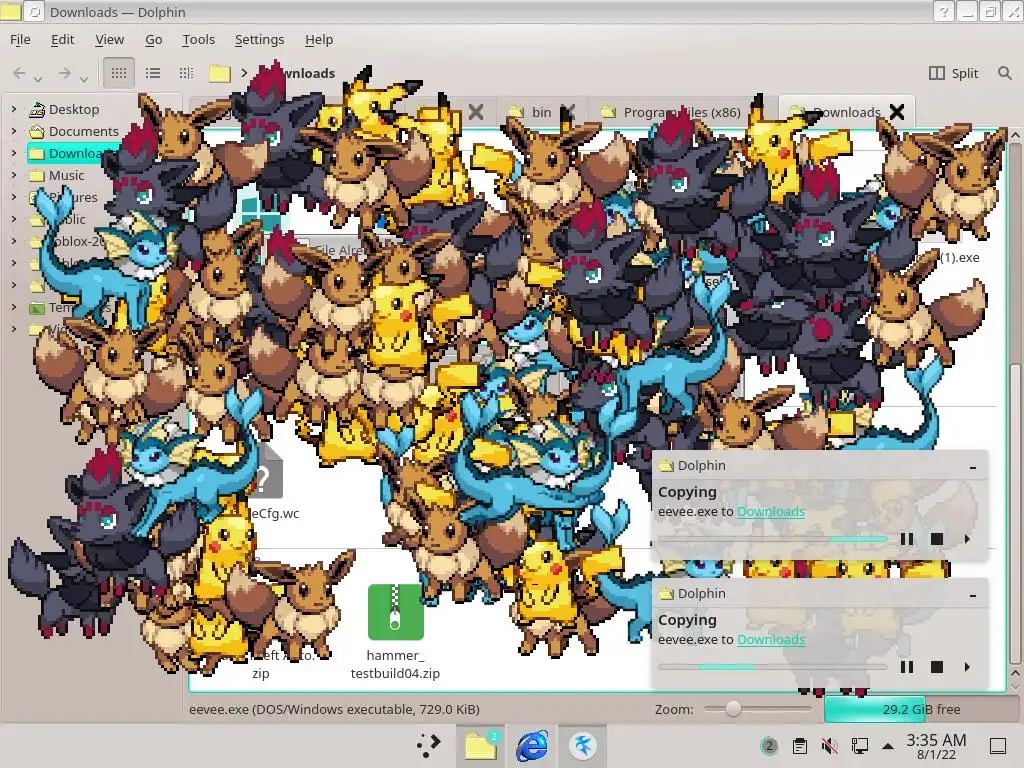Switch to Details list view mode
Screen dimensions: 1024x768
point(153,73)
